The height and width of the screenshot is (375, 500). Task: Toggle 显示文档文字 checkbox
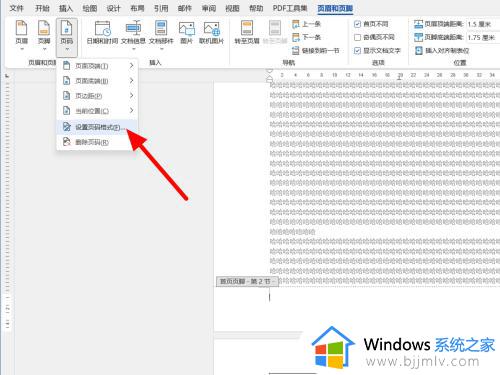pyautogui.click(x=357, y=51)
